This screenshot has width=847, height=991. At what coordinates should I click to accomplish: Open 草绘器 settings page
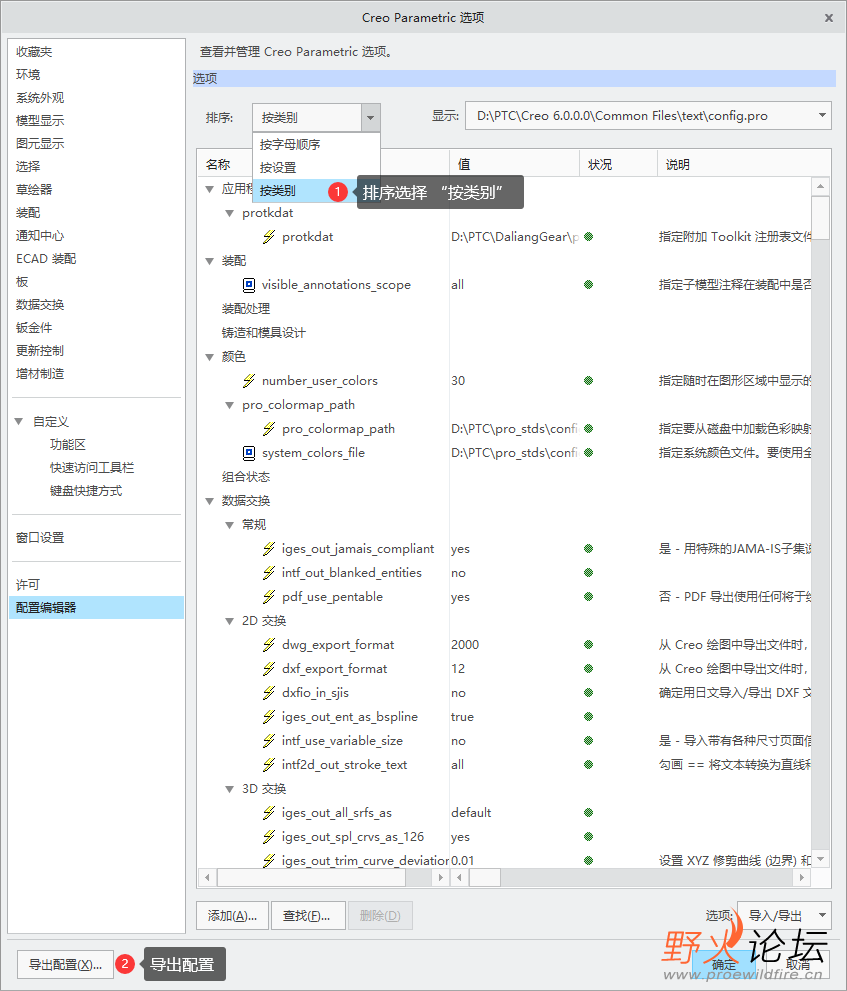pyautogui.click(x=34, y=190)
